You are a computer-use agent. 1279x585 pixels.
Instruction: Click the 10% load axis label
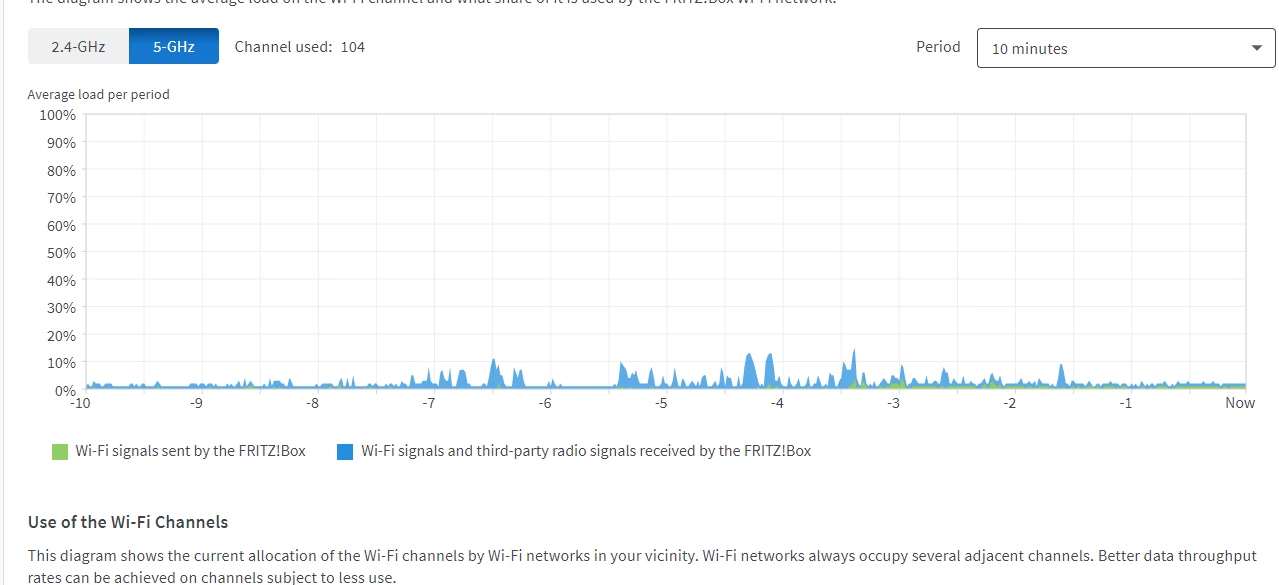[x=61, y=363]
